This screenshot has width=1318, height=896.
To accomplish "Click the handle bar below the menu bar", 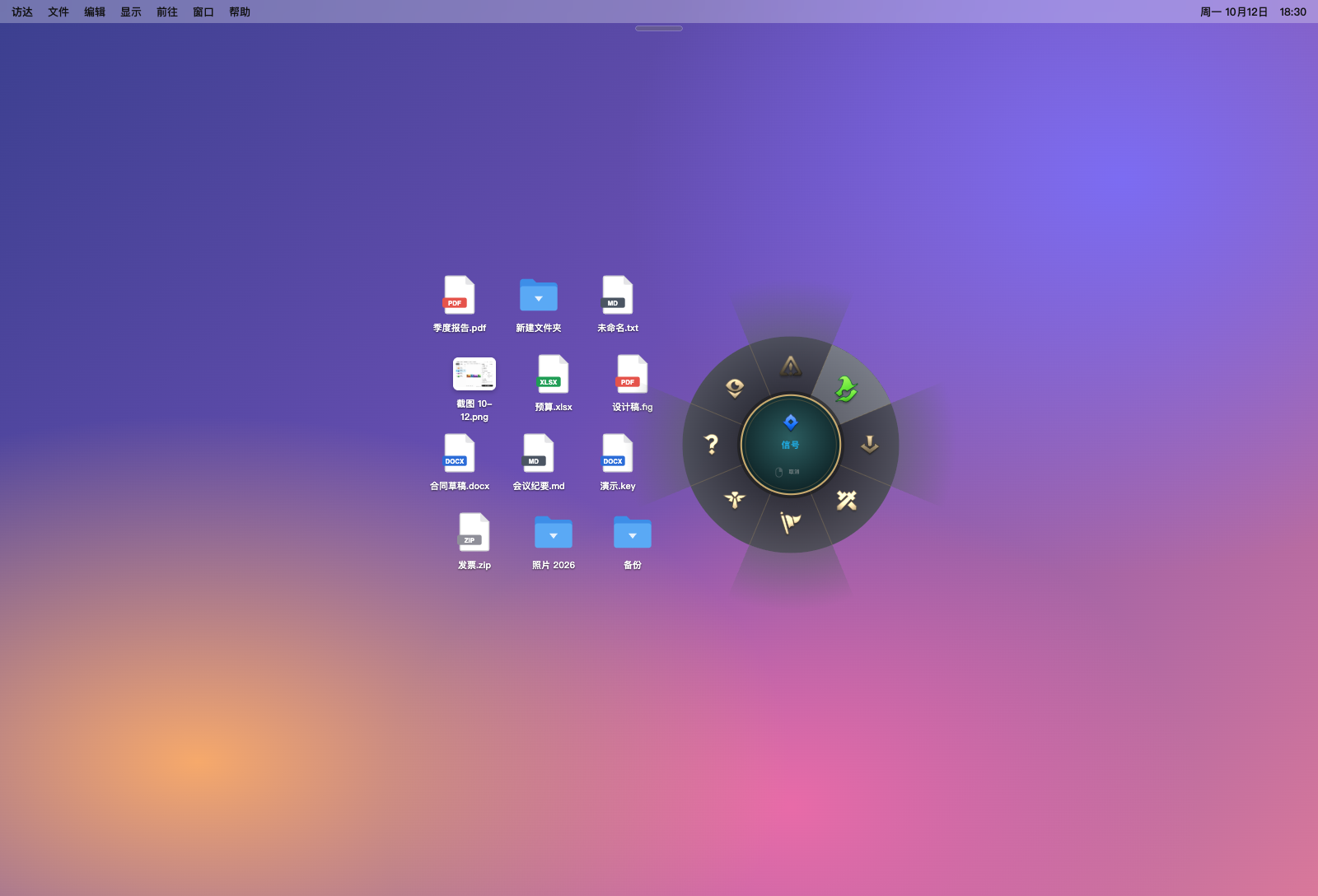I will tap(659, 29).
